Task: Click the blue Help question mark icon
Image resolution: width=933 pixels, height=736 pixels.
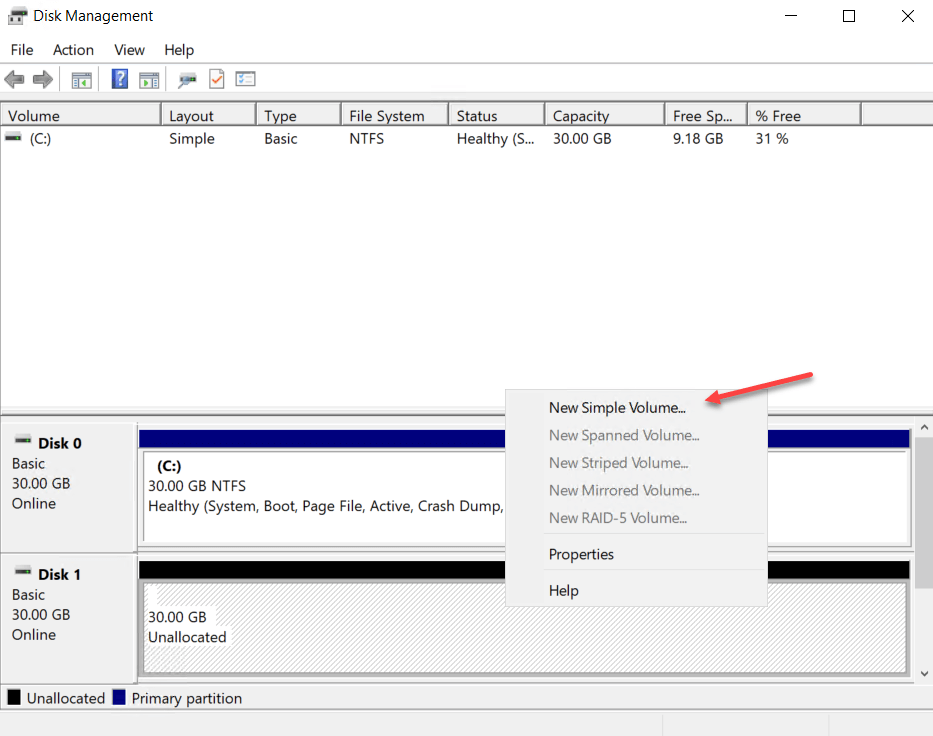Action: tap(120, 80)
